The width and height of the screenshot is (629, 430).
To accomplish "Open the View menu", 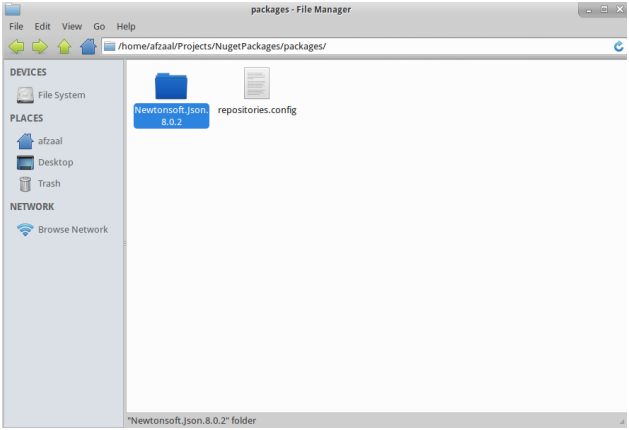I will tap(72, 26).
